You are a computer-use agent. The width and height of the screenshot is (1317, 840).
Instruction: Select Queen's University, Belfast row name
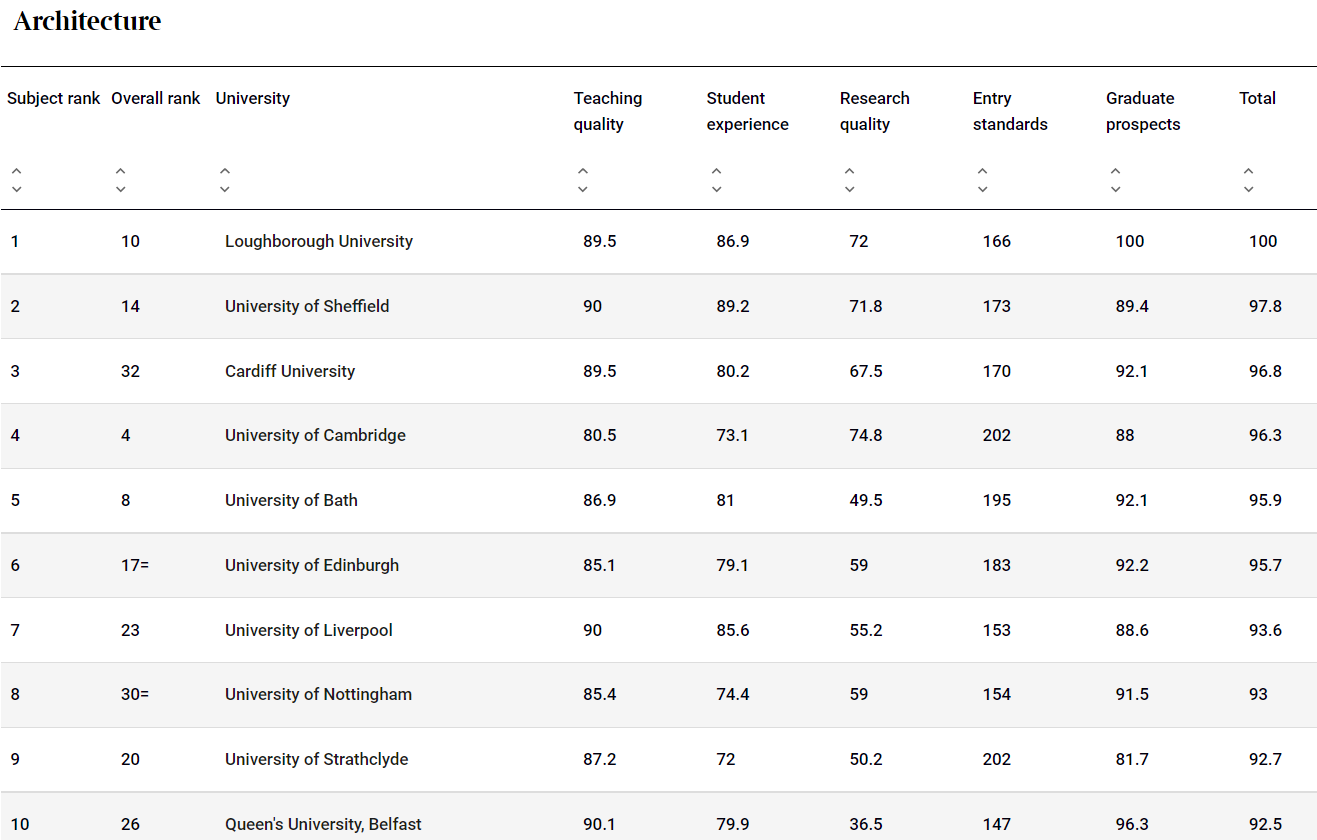click(x=323, y=824)
